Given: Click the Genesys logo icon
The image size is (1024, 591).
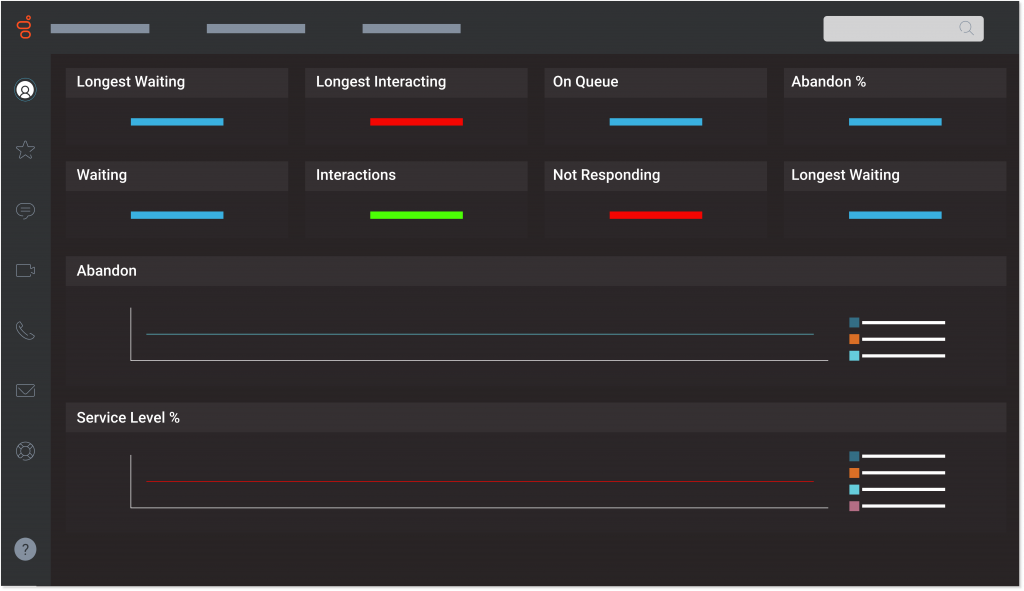Looking at the screenshot, I should coord(25,27).
